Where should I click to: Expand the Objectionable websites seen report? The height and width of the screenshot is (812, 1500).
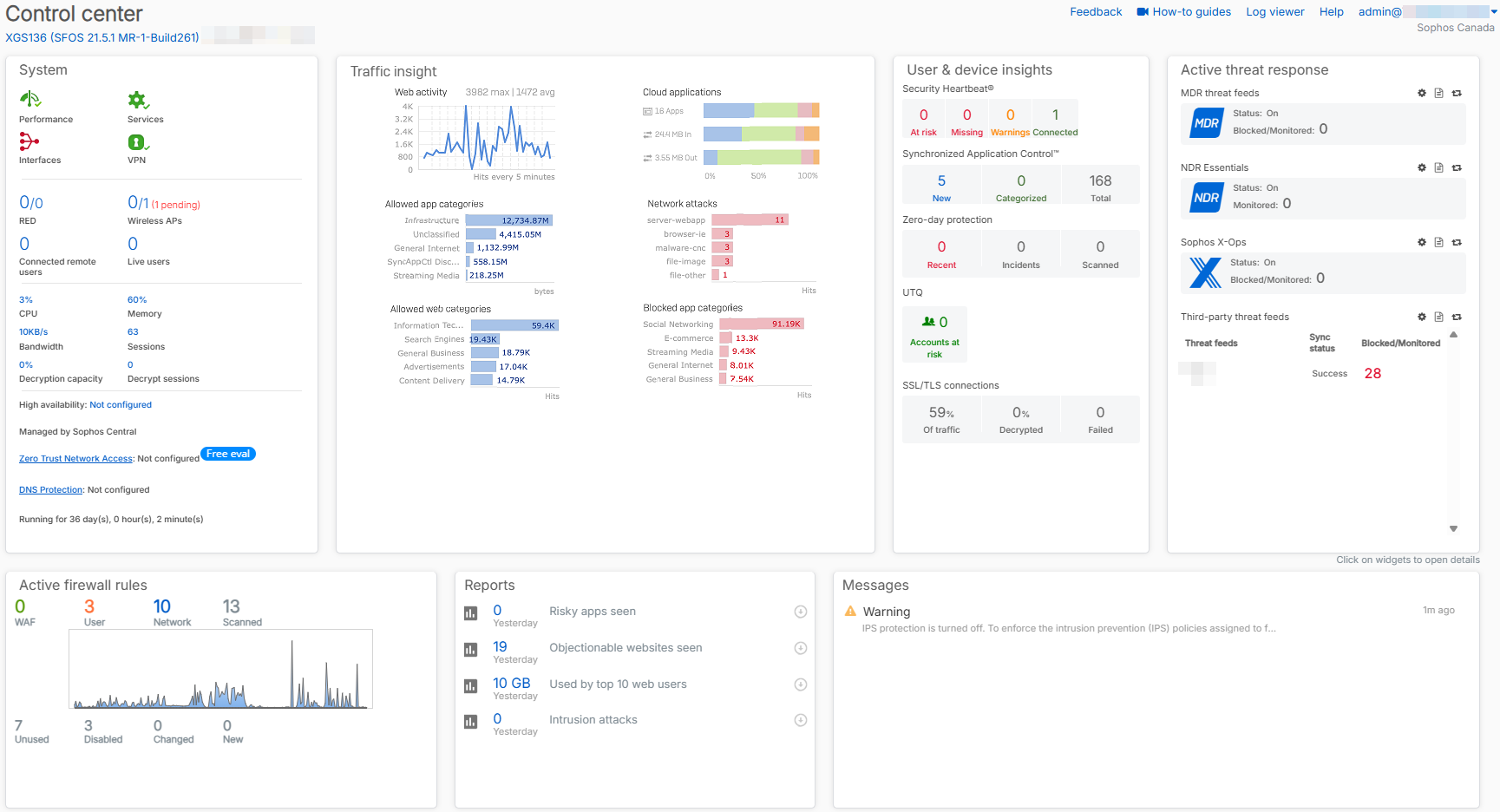coord(800,648)
